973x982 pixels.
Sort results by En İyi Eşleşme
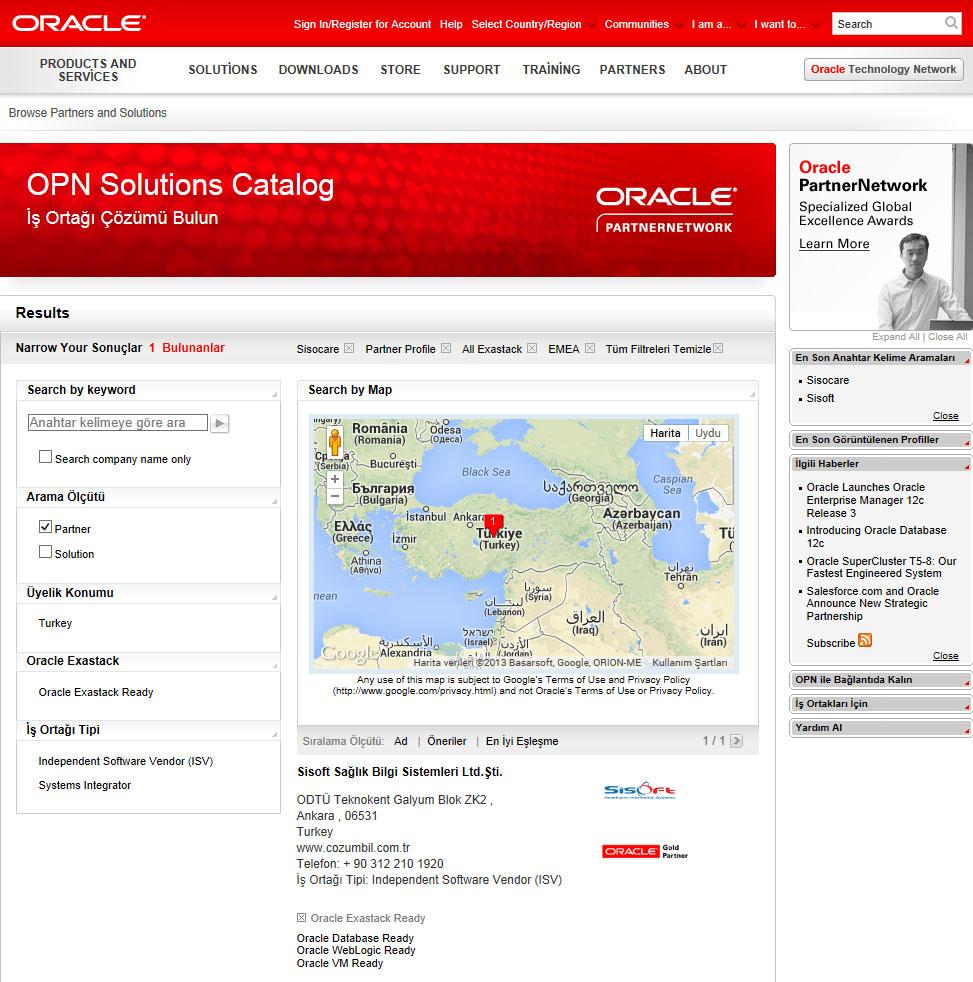tap(522, 742)
